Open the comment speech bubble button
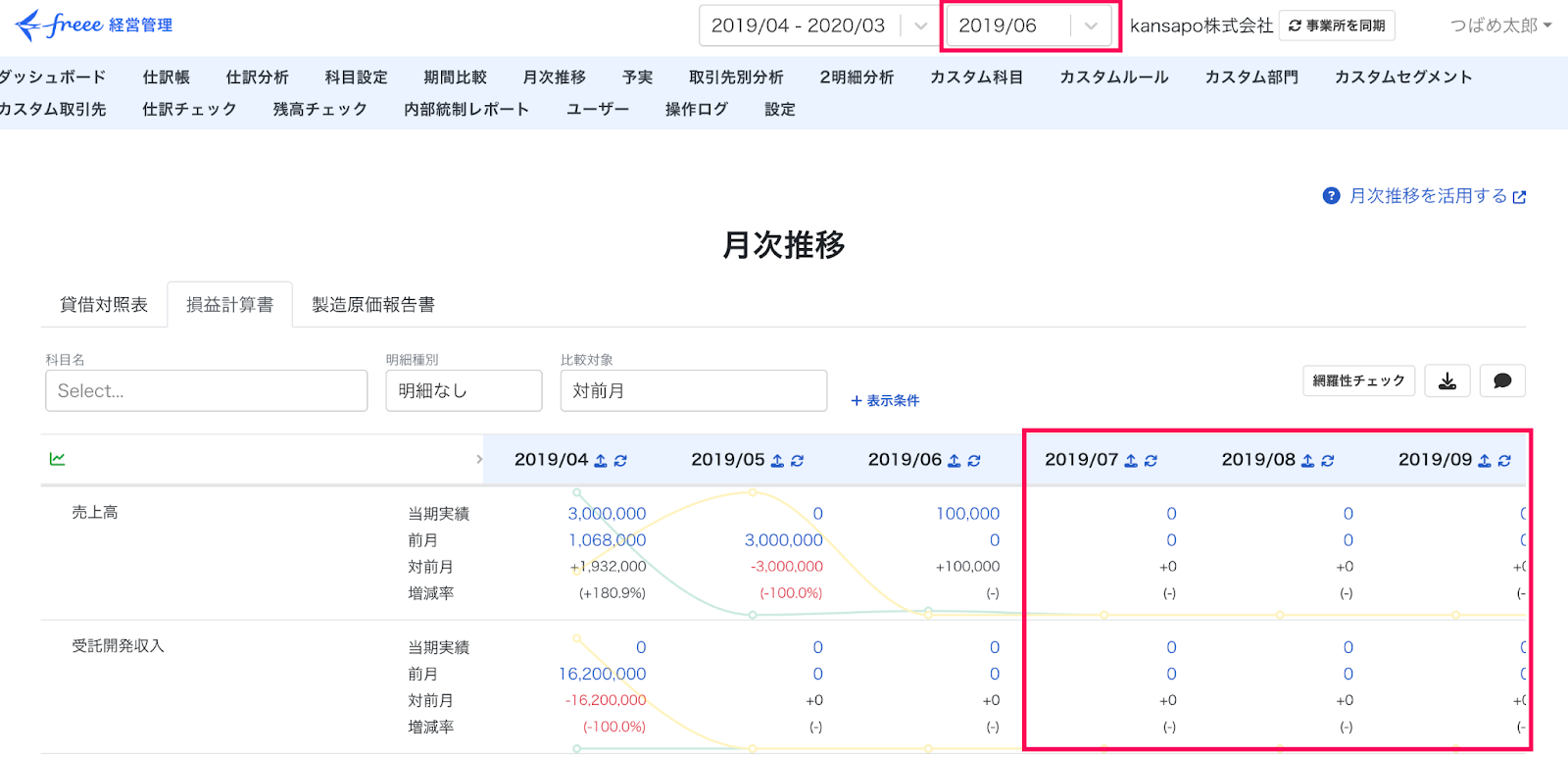 pos(1502,381)
